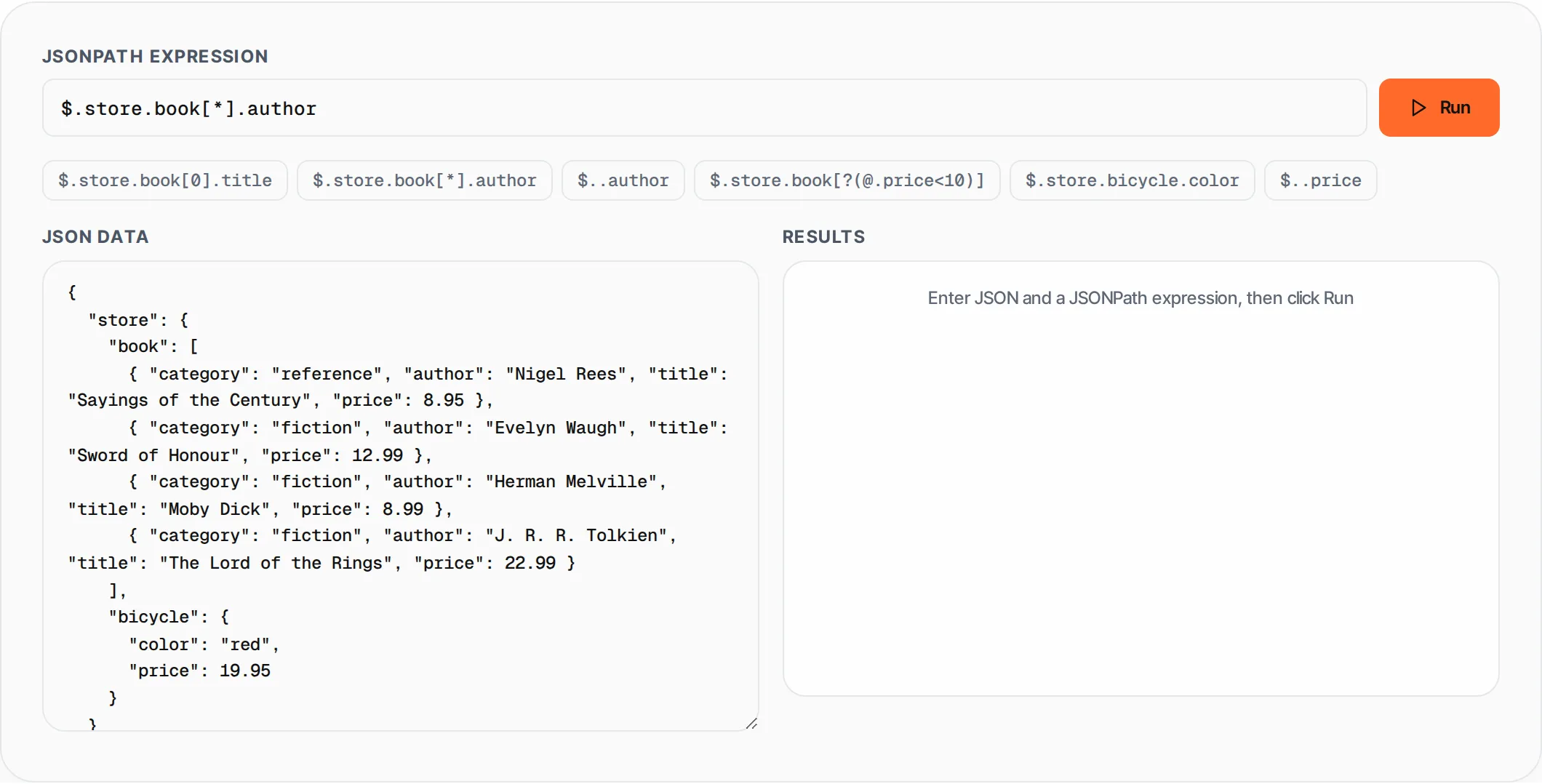The width and height of the screenshot is (1542, 784).
Task: Click the "color": "red" line
Action: tap(204, 644)
